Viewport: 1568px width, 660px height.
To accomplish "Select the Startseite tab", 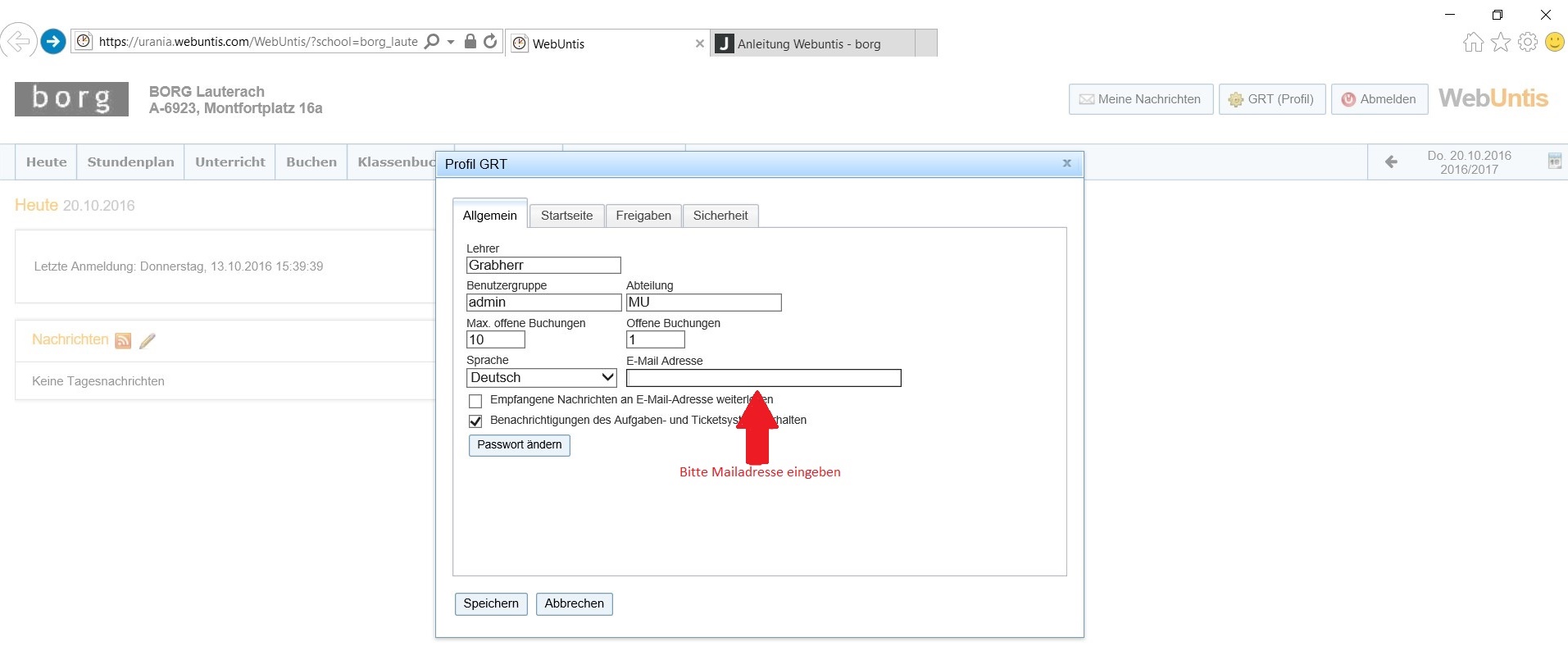I will pyautogui.click(x=566, y=216).
